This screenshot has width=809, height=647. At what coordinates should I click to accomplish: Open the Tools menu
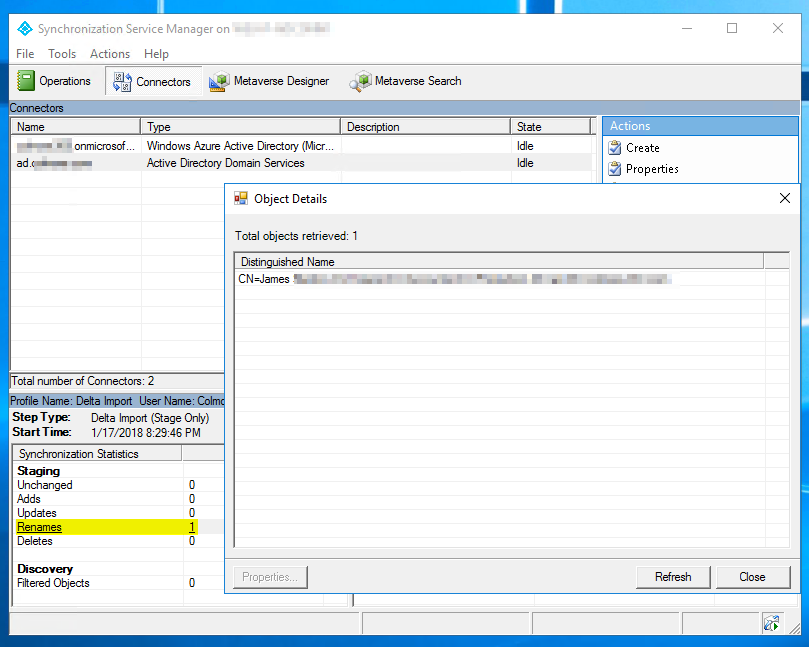pyautogui.click(x=62, y=54)
